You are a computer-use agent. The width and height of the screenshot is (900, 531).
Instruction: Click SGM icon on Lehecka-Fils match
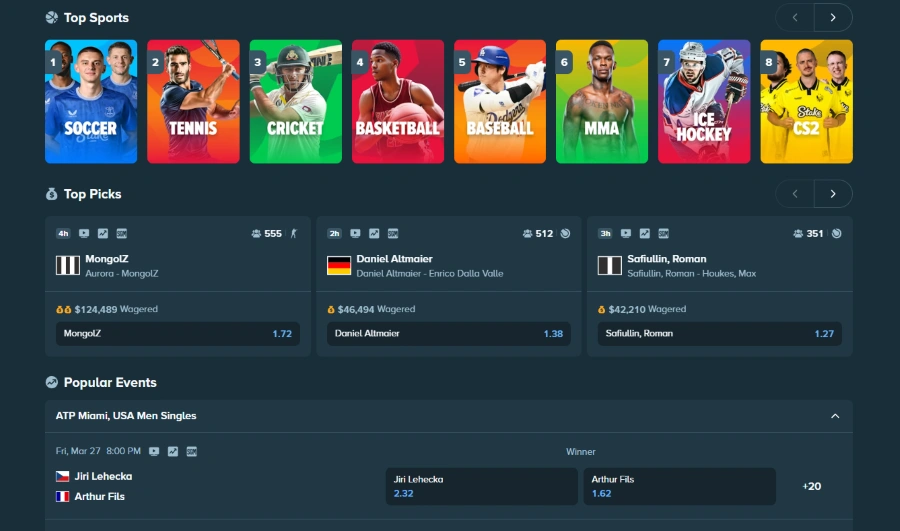tap(192, 452)
